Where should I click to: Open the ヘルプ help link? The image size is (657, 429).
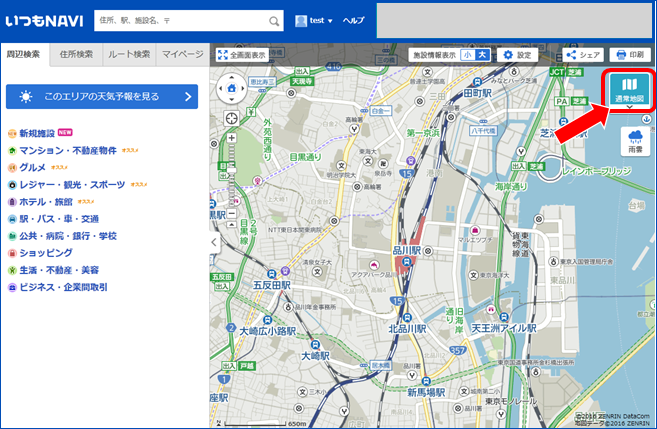click(353, 20)
